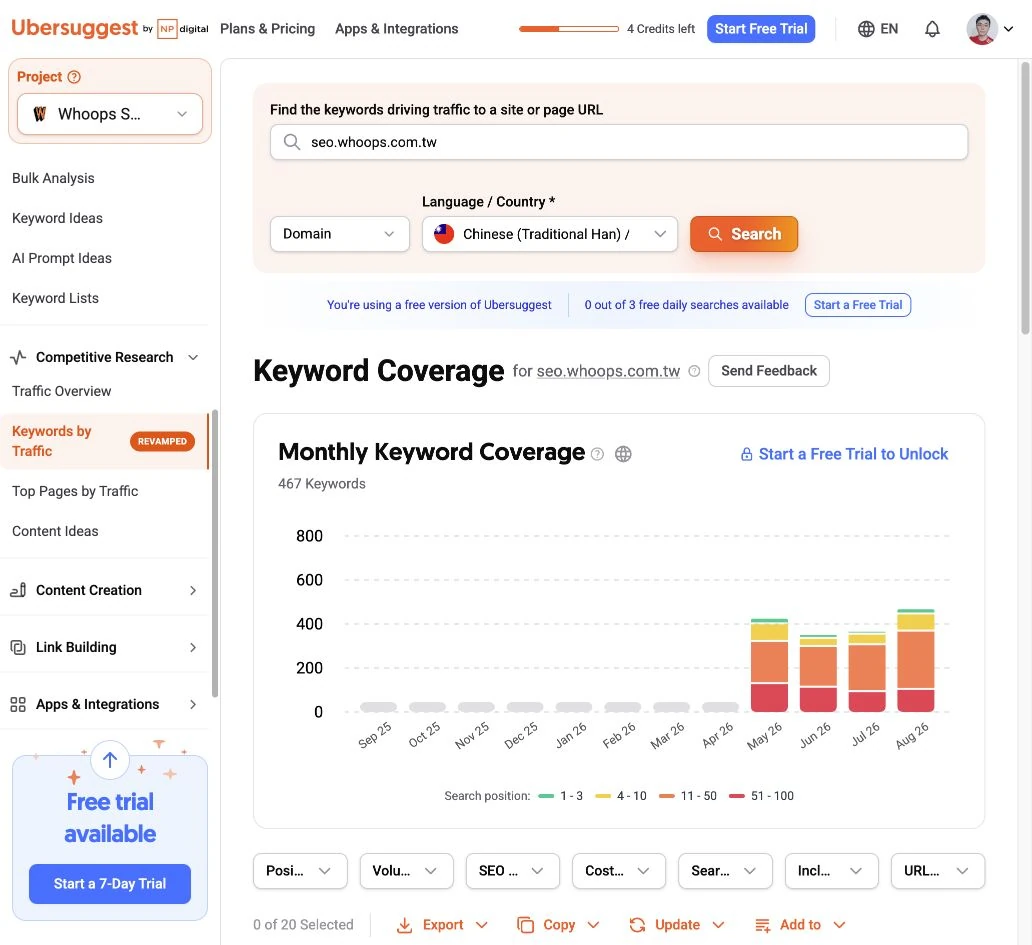The width and height of the screenshot is (1032, 945).
Task: Click the Ubersuggest logo
Action: [x=75, y=28]
